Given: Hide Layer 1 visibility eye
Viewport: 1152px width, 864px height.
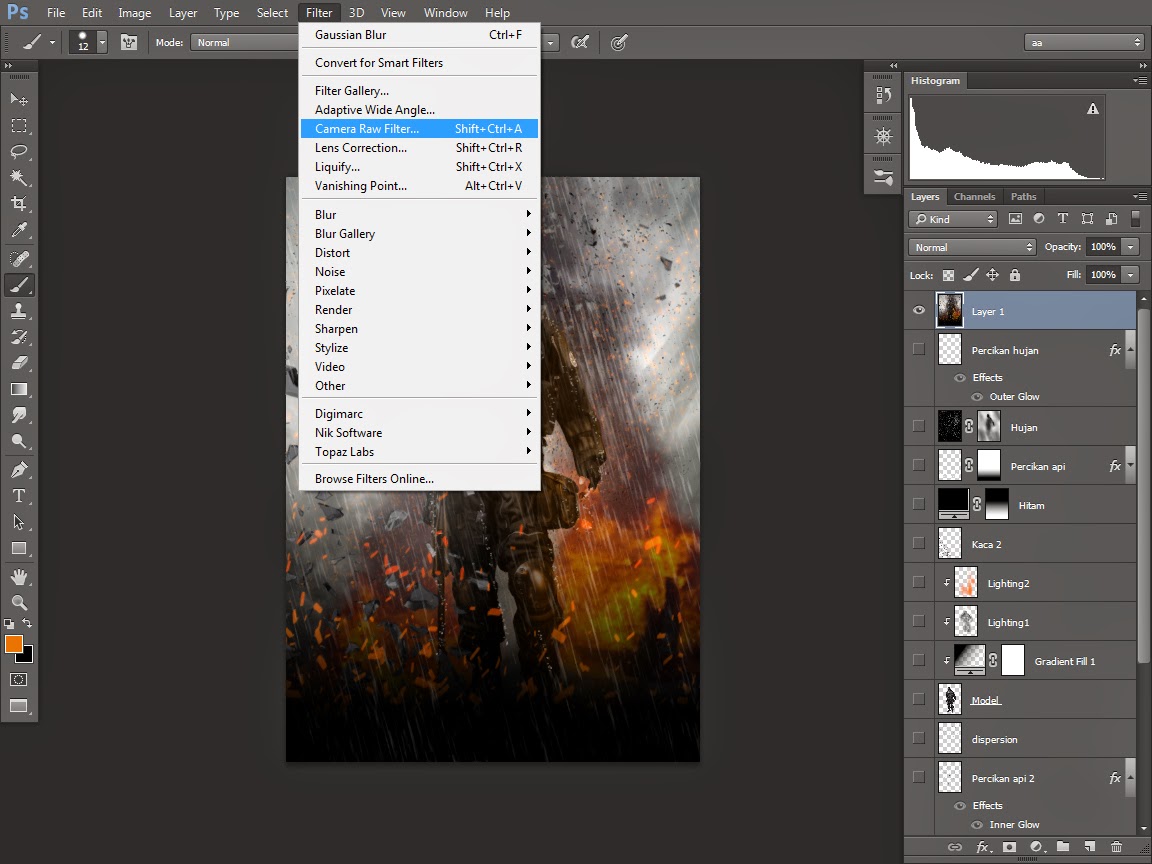Looking at the screenshot, I should 919,310.
